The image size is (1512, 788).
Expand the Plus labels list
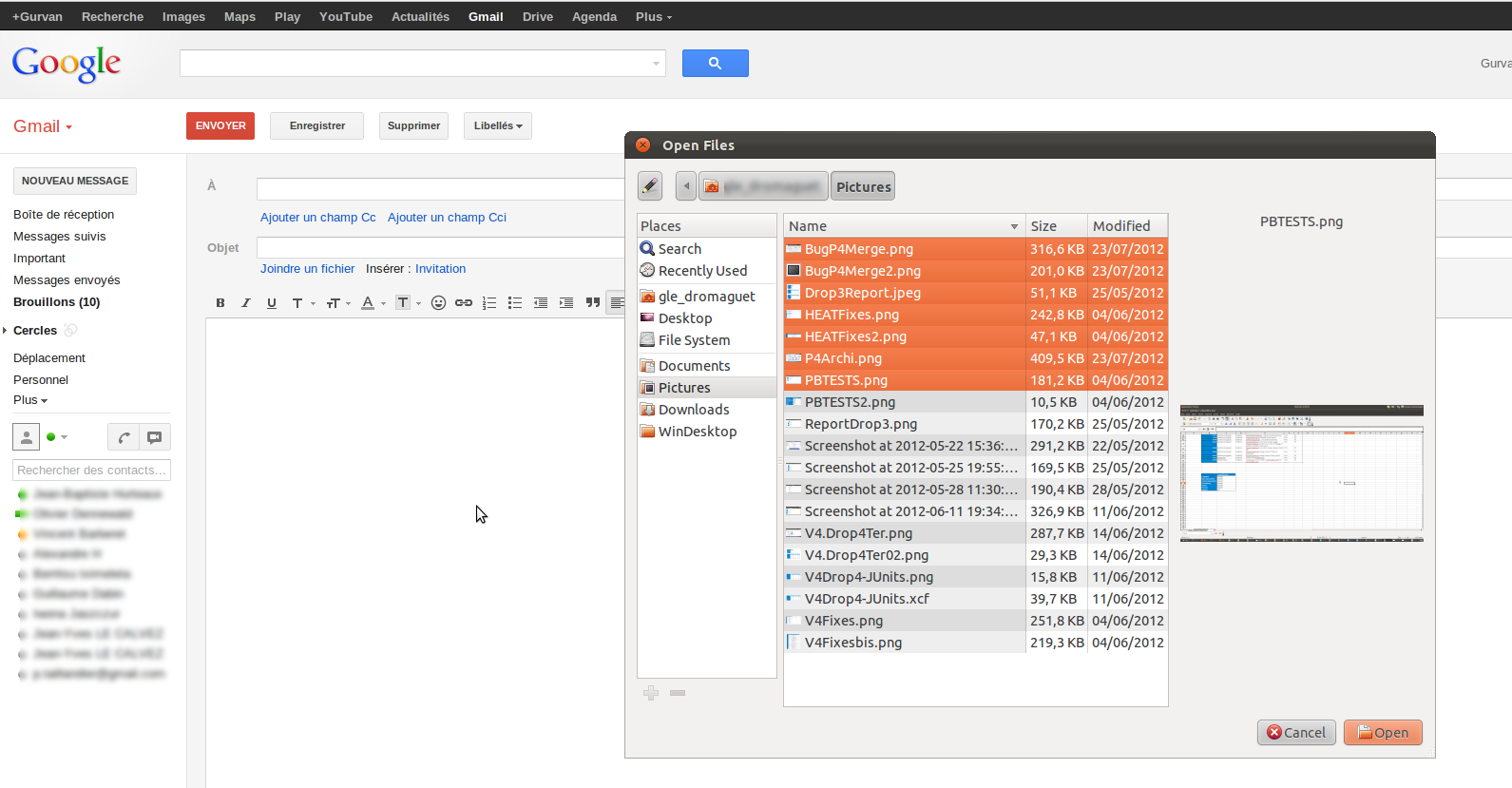point(30,400)
